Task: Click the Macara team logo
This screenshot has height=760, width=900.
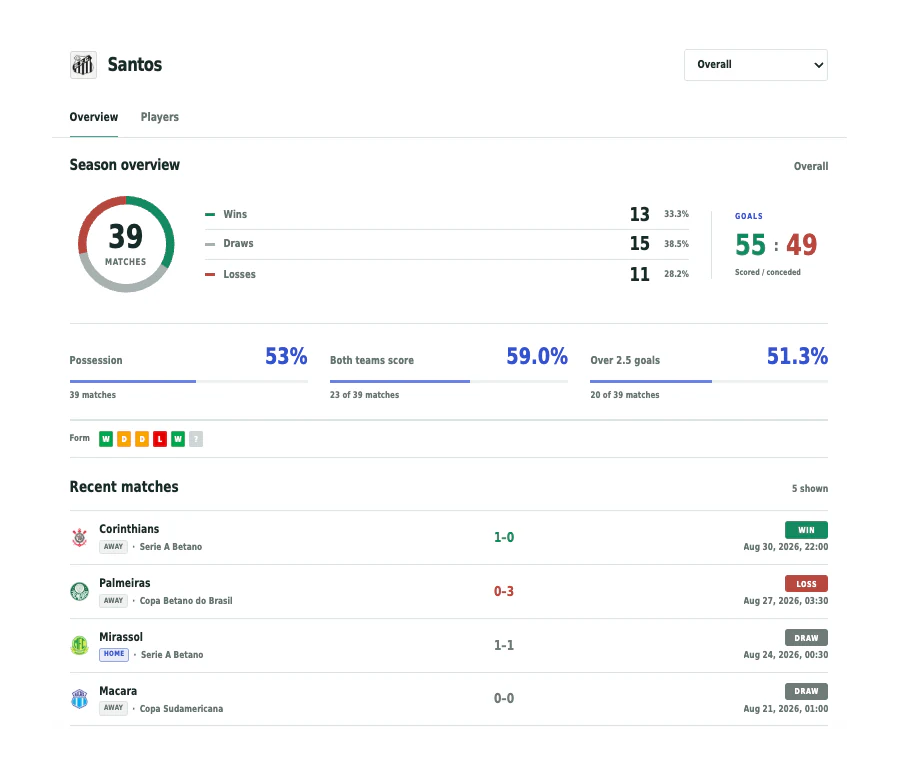Action: [80, 699]
